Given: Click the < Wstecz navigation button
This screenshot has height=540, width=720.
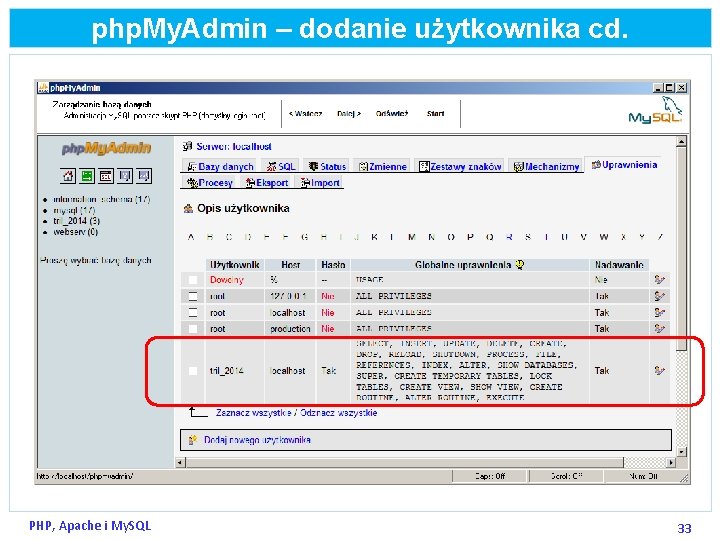Looking at the screenshot, I should (305, 113).
